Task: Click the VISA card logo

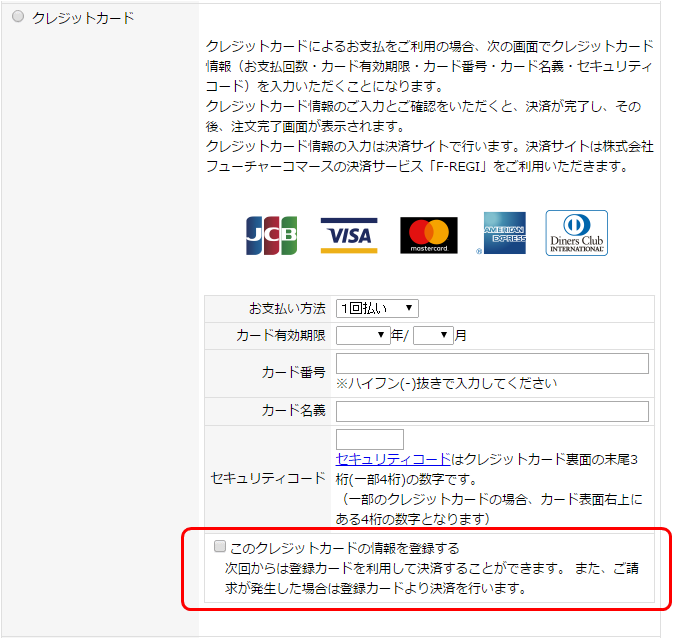Action: (x=349, y=235)
